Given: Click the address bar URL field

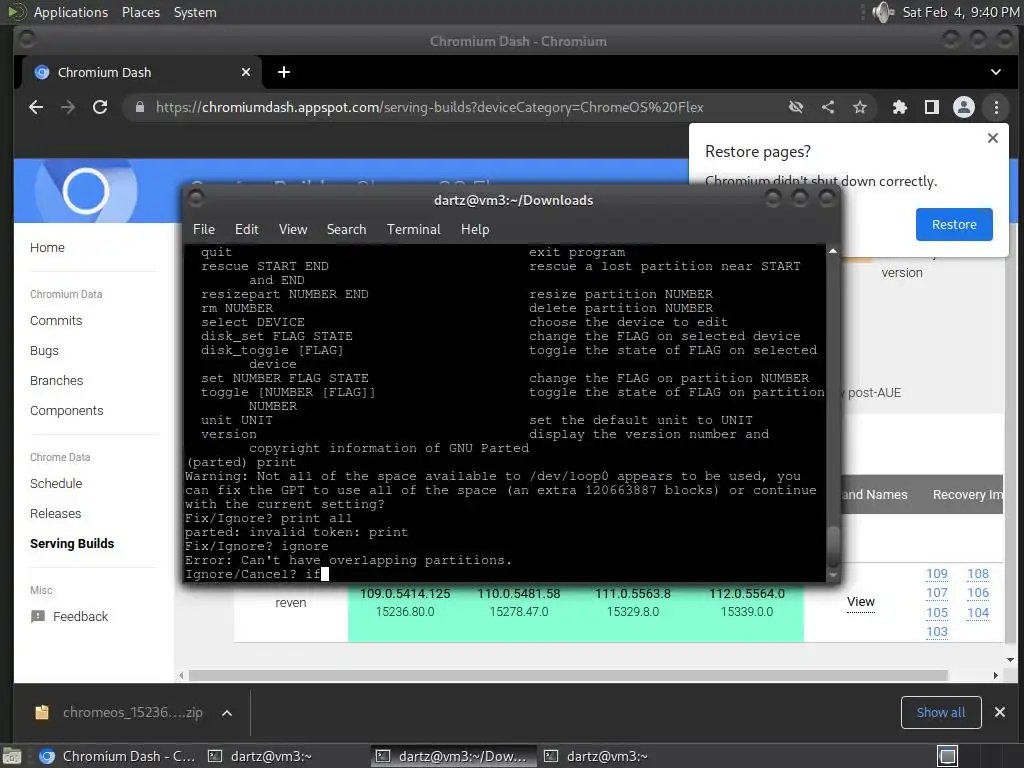Looking at the screenshot, I should 429,107.
